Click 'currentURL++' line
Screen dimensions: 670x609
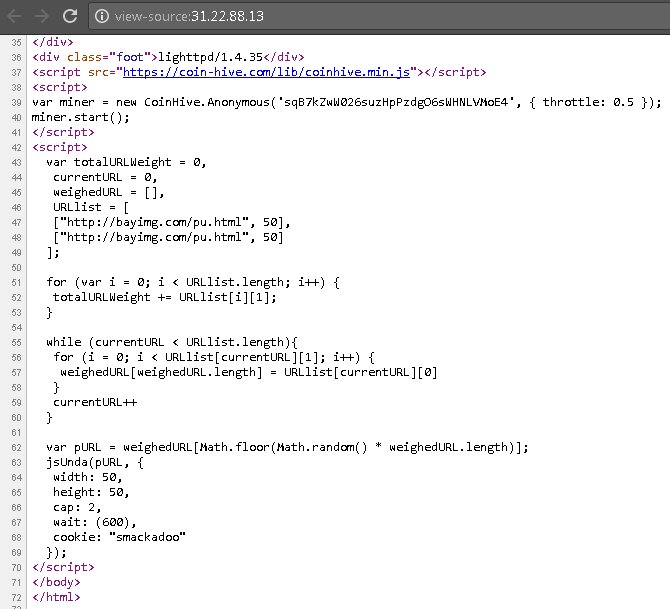[x=95, y=402]
